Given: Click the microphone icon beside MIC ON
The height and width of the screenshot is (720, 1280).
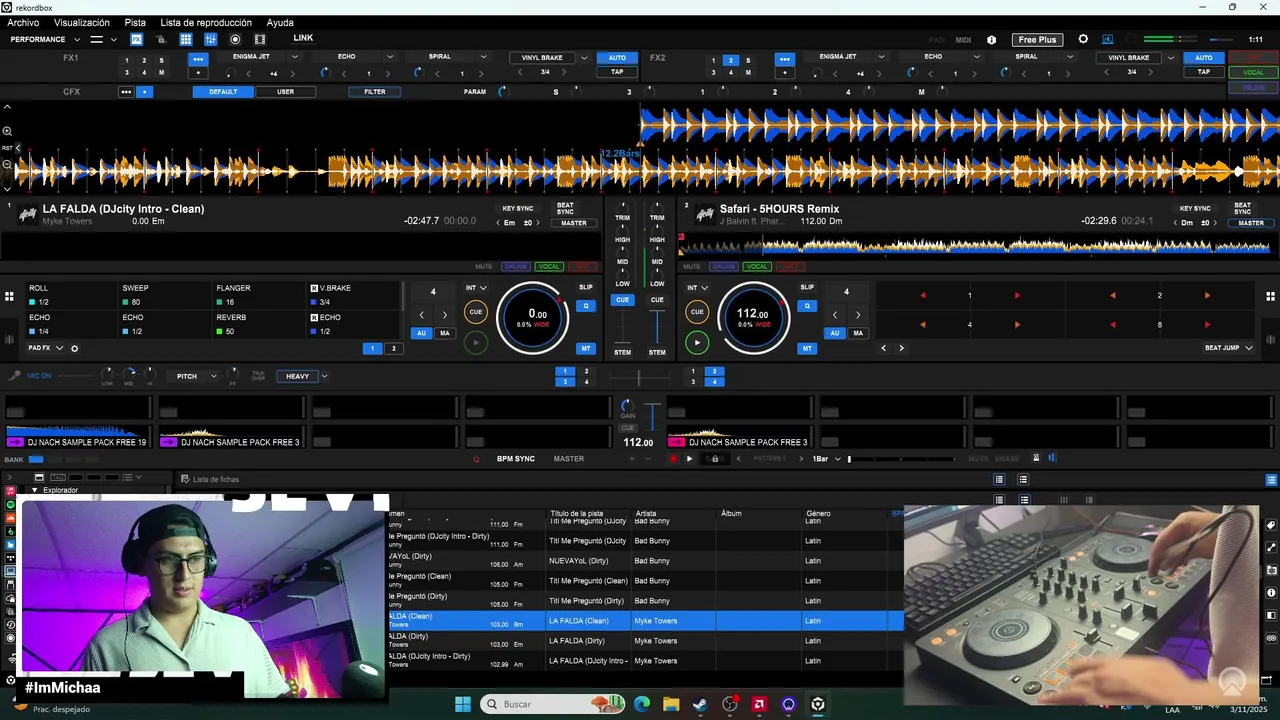Looking at the screenshot, I should tap(14, 376).
